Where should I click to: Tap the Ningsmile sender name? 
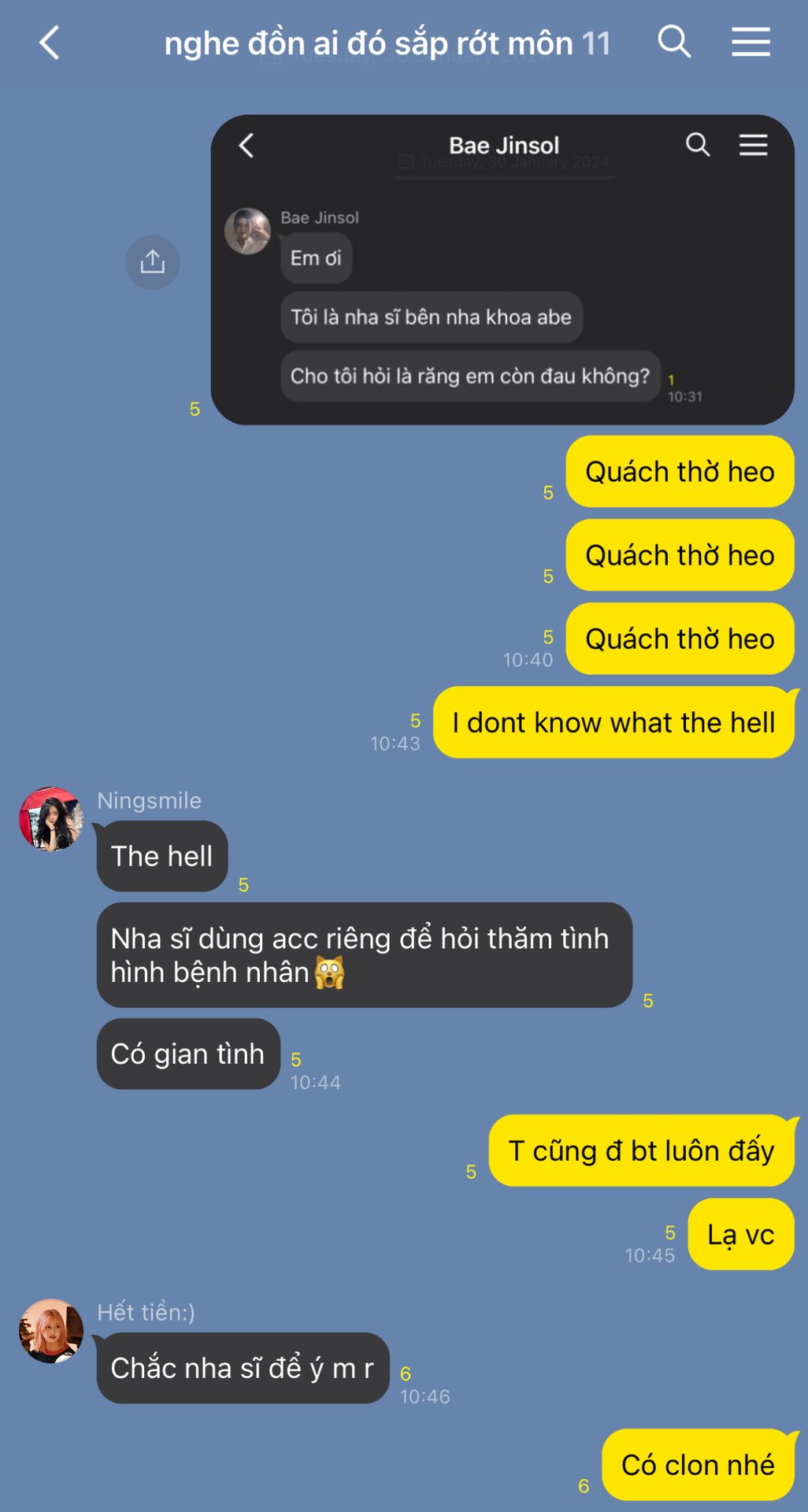[x=149, y=800]
